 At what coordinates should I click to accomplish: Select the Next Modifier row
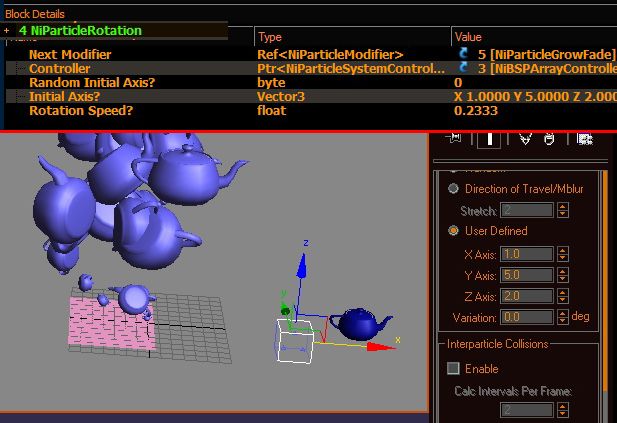pyautogui.click(x=311, y=54)
